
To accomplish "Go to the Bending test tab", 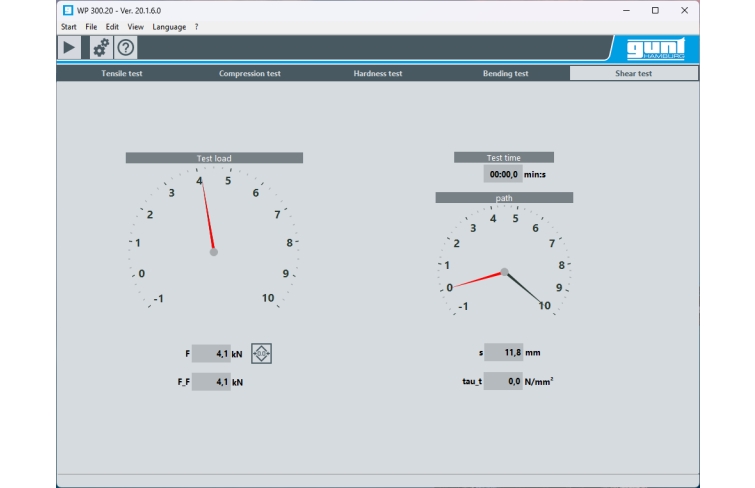I will 506,73.
